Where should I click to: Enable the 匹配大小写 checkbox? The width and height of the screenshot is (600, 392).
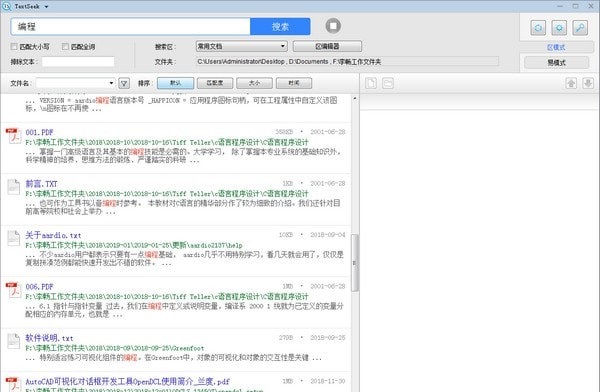(x=14, y=46)
